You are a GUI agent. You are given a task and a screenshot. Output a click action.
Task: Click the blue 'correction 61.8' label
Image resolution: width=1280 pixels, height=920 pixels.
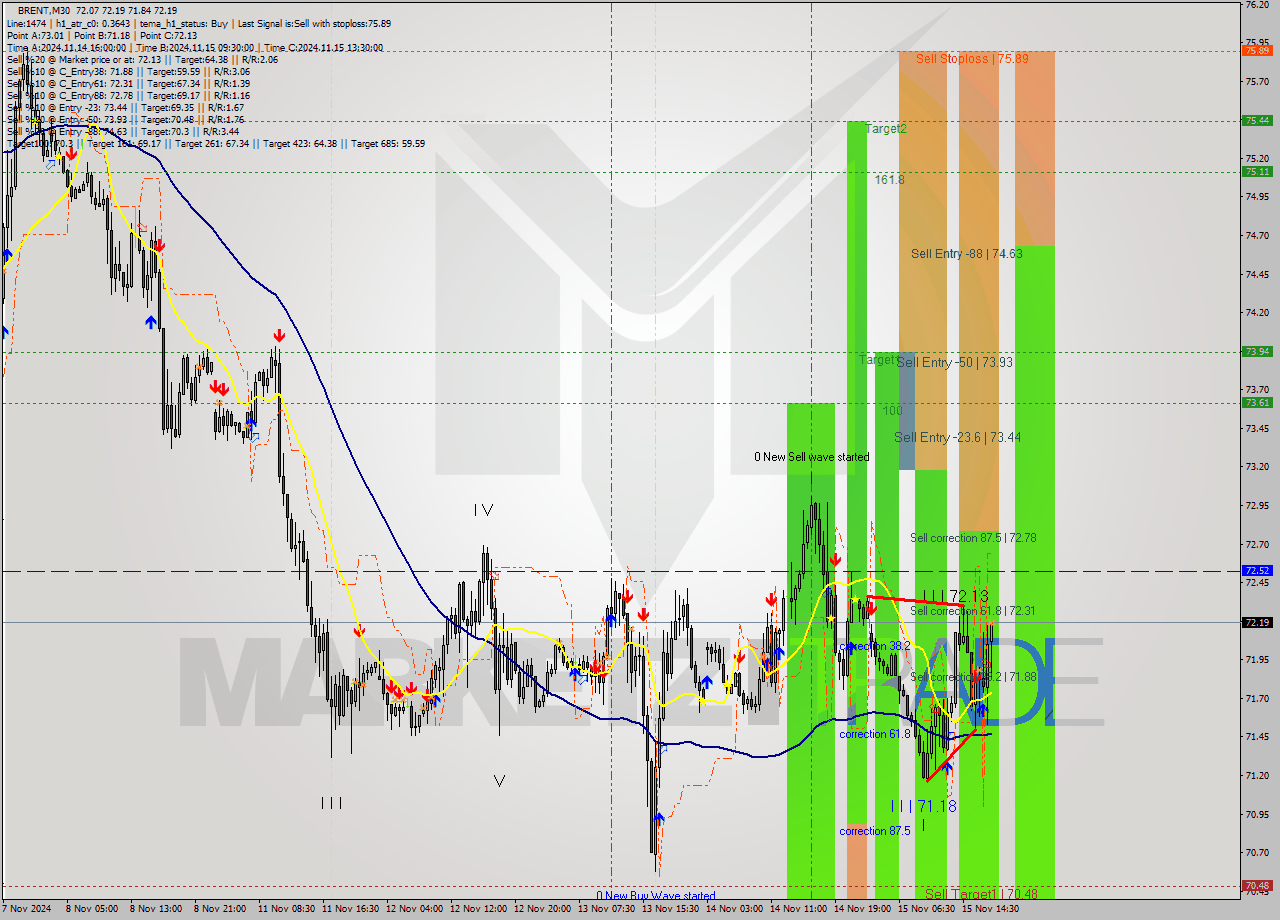875,734
